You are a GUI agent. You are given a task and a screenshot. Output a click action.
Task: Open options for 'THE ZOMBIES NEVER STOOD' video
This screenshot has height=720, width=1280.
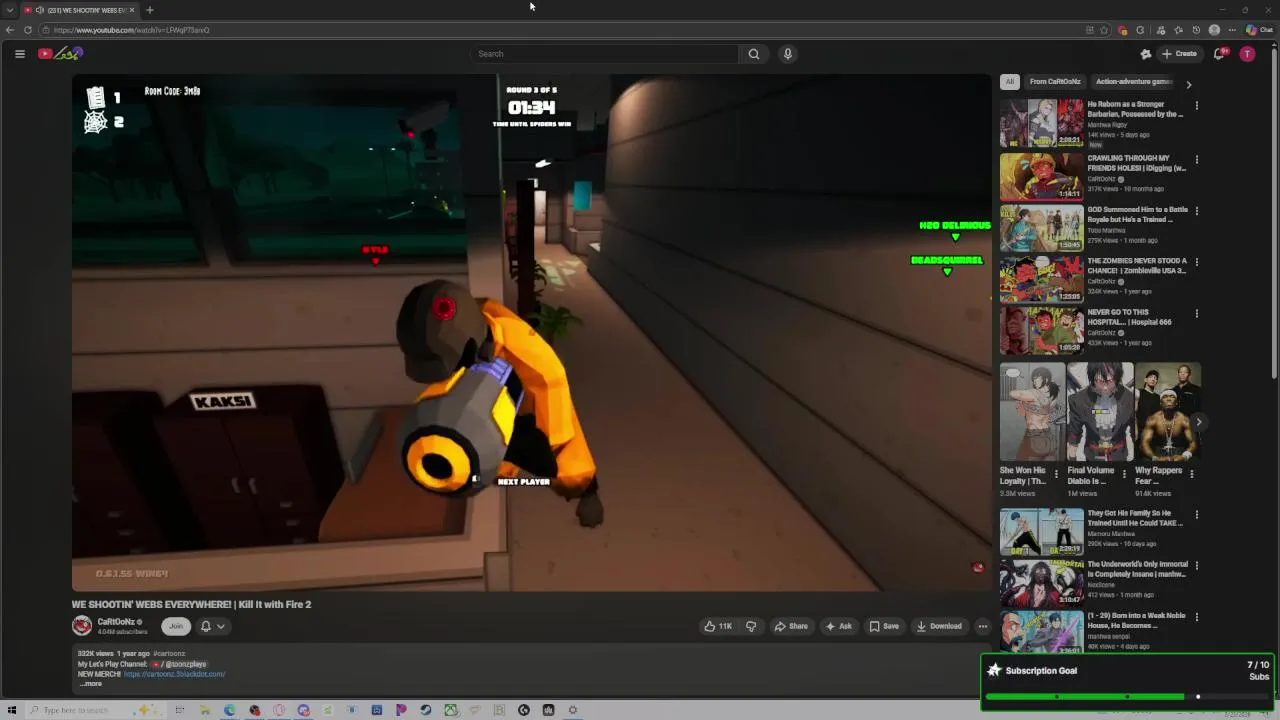(x=1196, y=262)
